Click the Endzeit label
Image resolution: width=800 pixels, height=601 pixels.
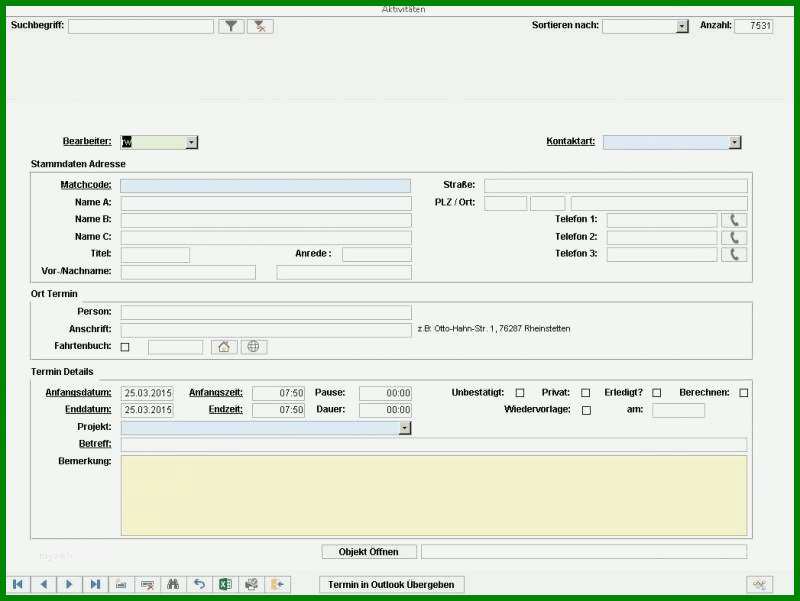click(x=226, y=409)
